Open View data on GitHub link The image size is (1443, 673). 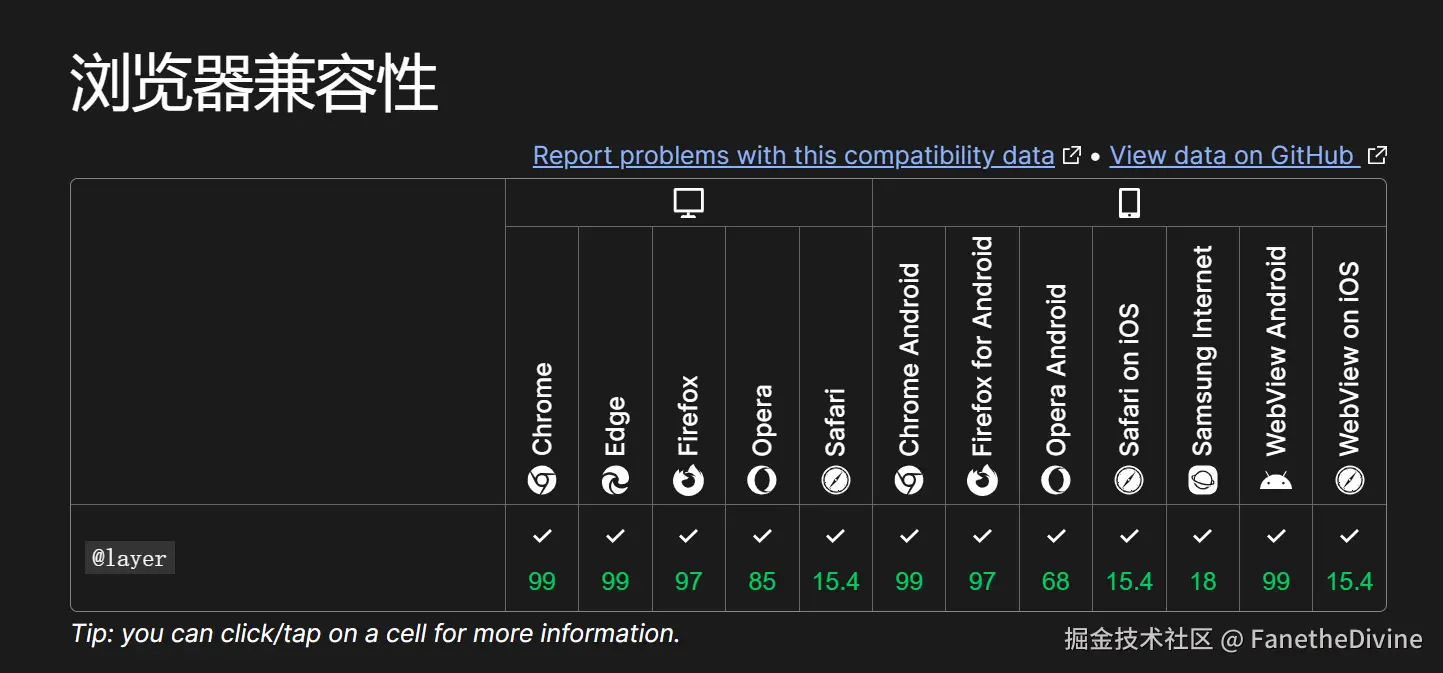click(x=1235, y=156)
